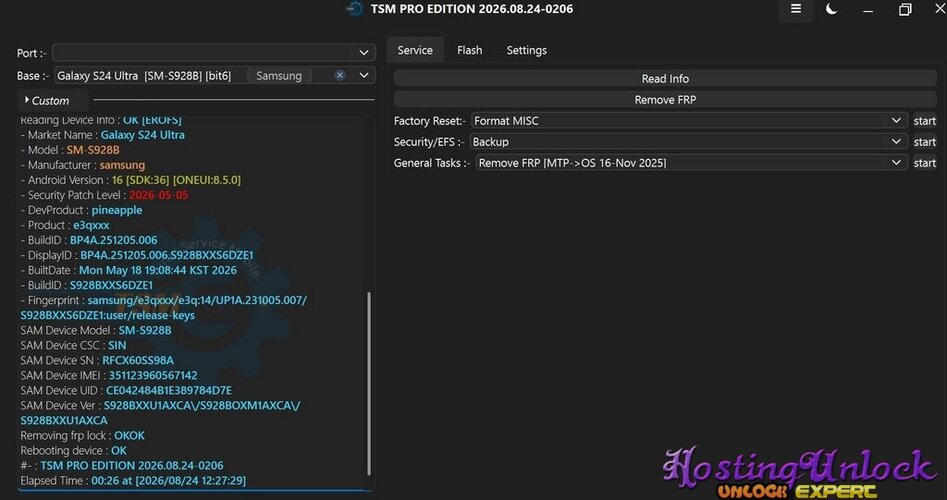Start the General Tasks operation

pos(925,163)
